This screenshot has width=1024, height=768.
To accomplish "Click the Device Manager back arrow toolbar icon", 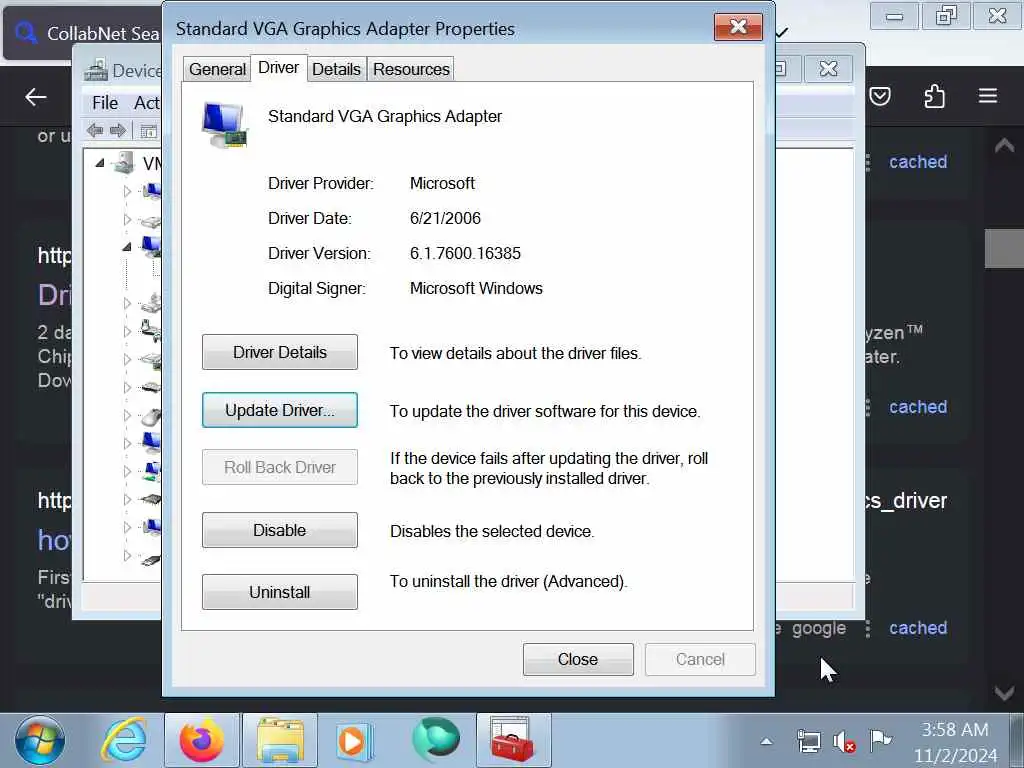I will coord(95,131).
